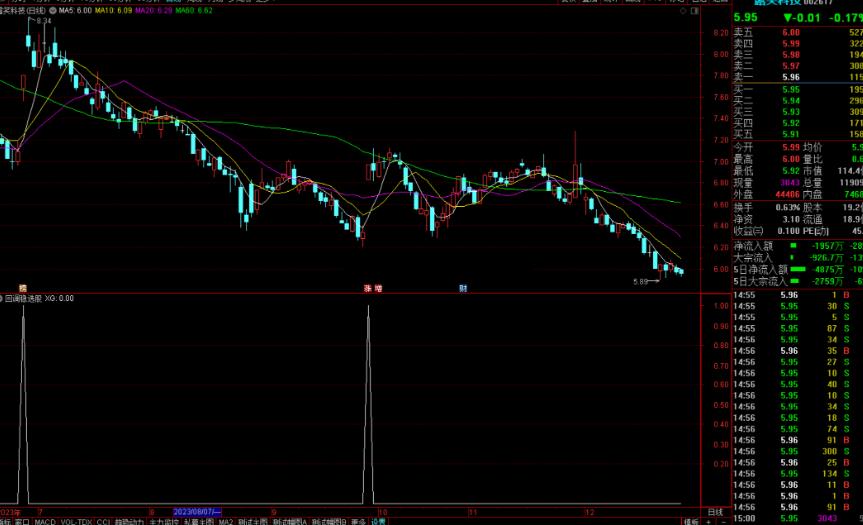Screen dimensions: 863x525
Task: Click the 14:56 tick row with volume 300
Action: click(798, 451)
